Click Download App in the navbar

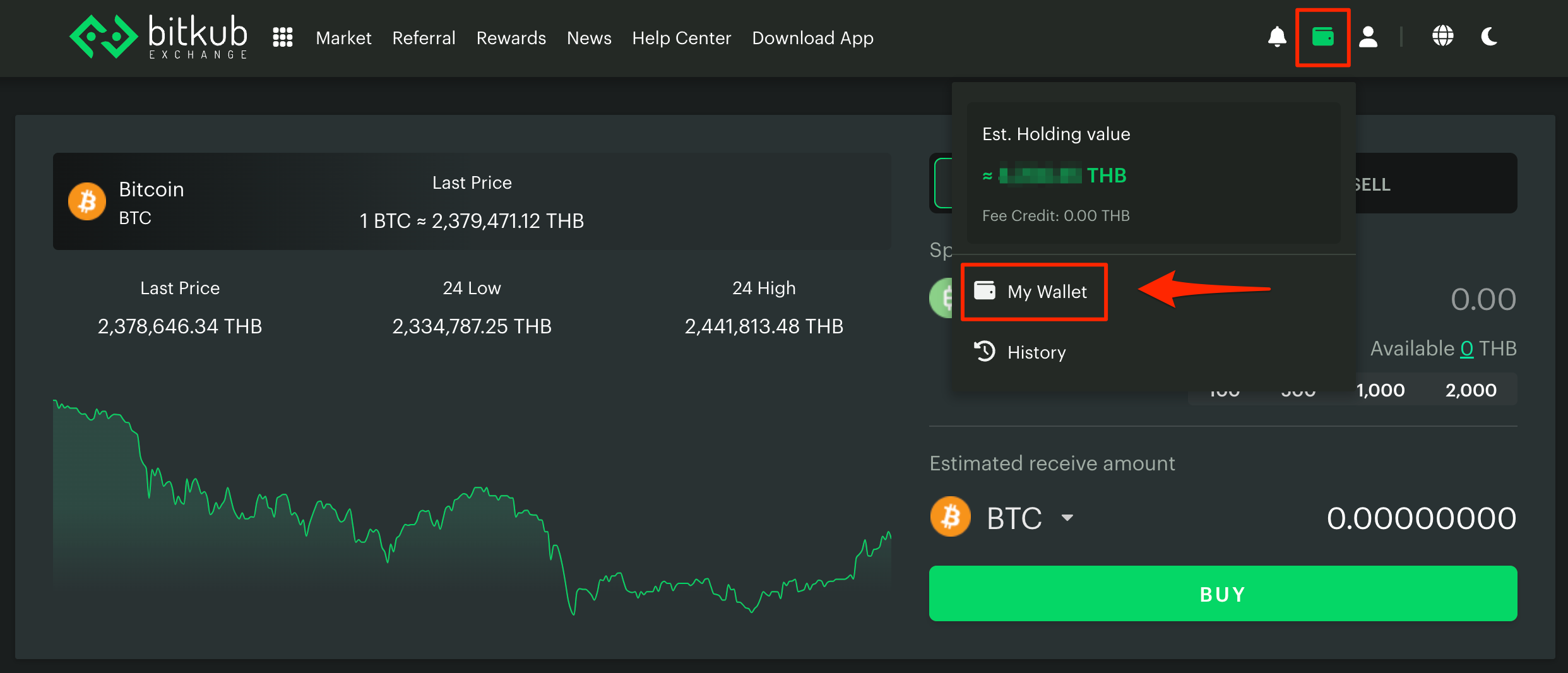click(813, 38)
